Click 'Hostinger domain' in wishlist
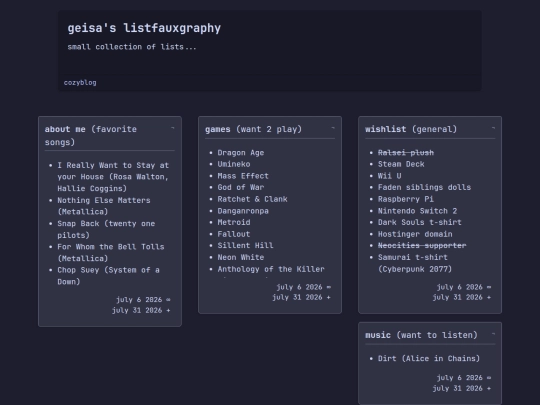The width and height of the screenshot is (540, 405). [415, 234]
